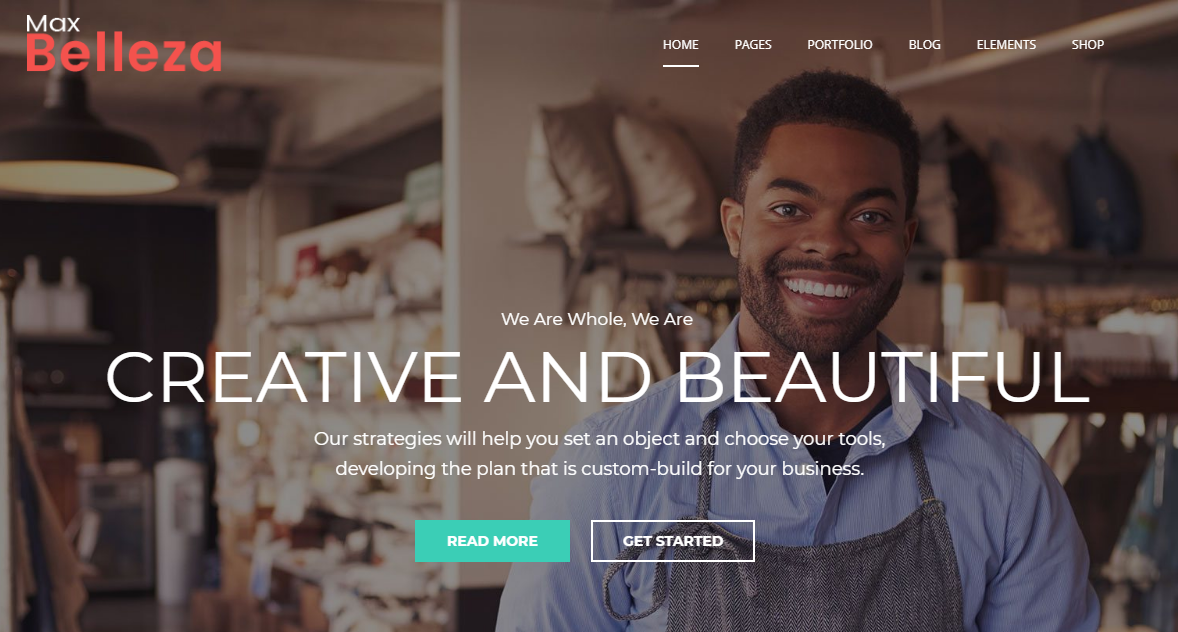Click the teal READ MORE button
This screenshot has width=1178, height=632.
click(492, 541)
